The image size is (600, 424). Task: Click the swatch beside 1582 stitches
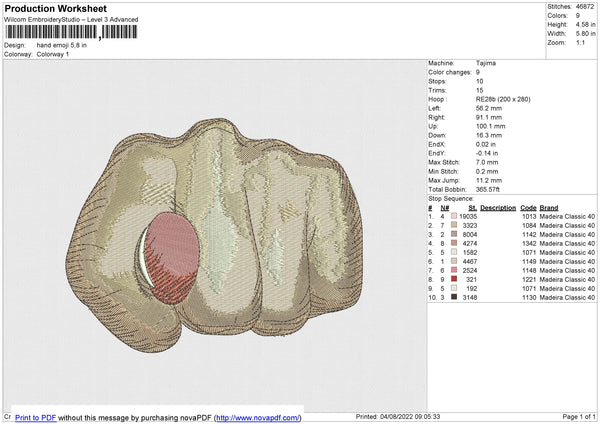[x=454, y=253]
